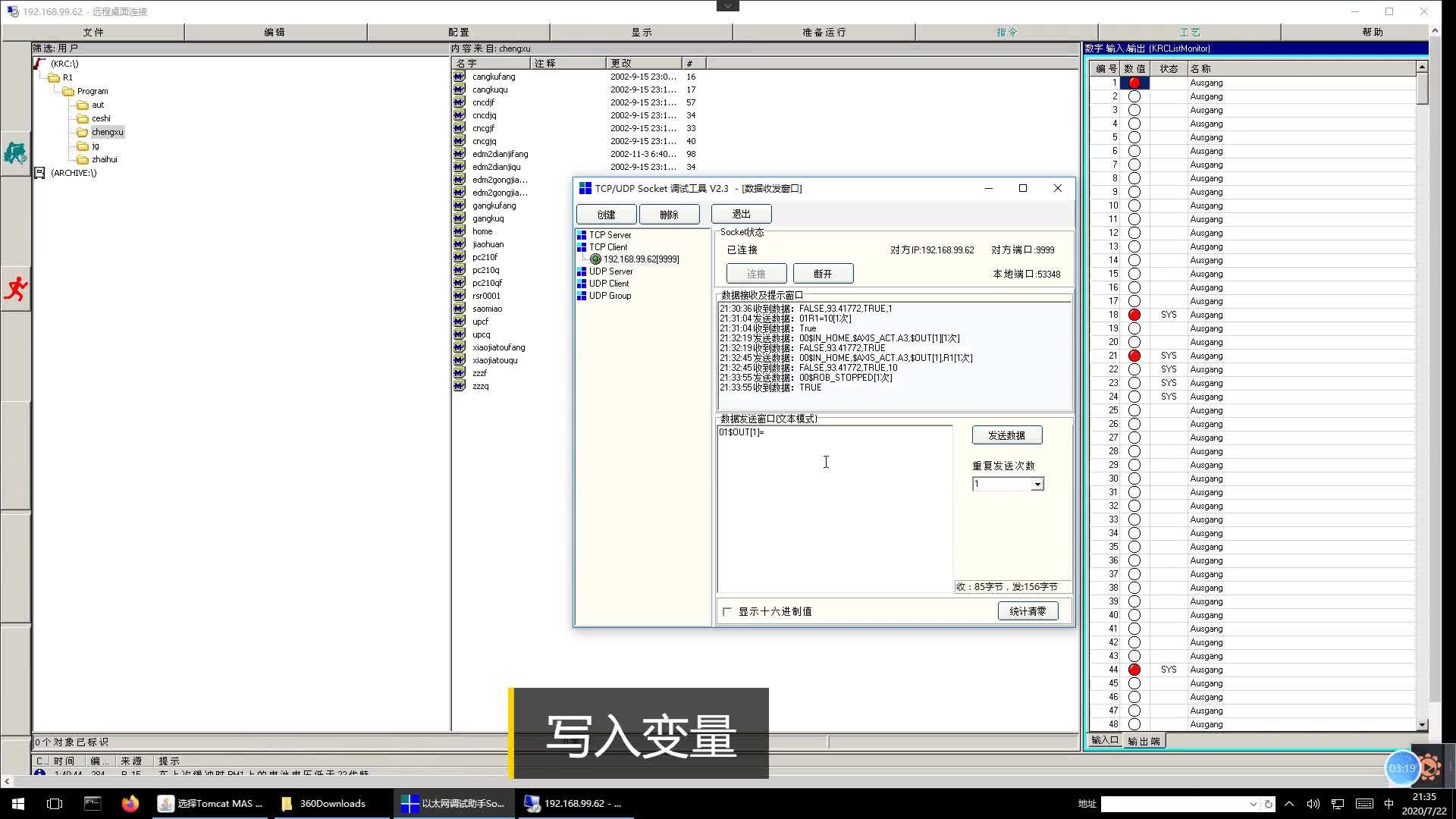Image resolution: width=1456 pixels, height=819 pixels.
Task: Click the (ARCHIVE:\) drive icon
Action: (39, 173)
